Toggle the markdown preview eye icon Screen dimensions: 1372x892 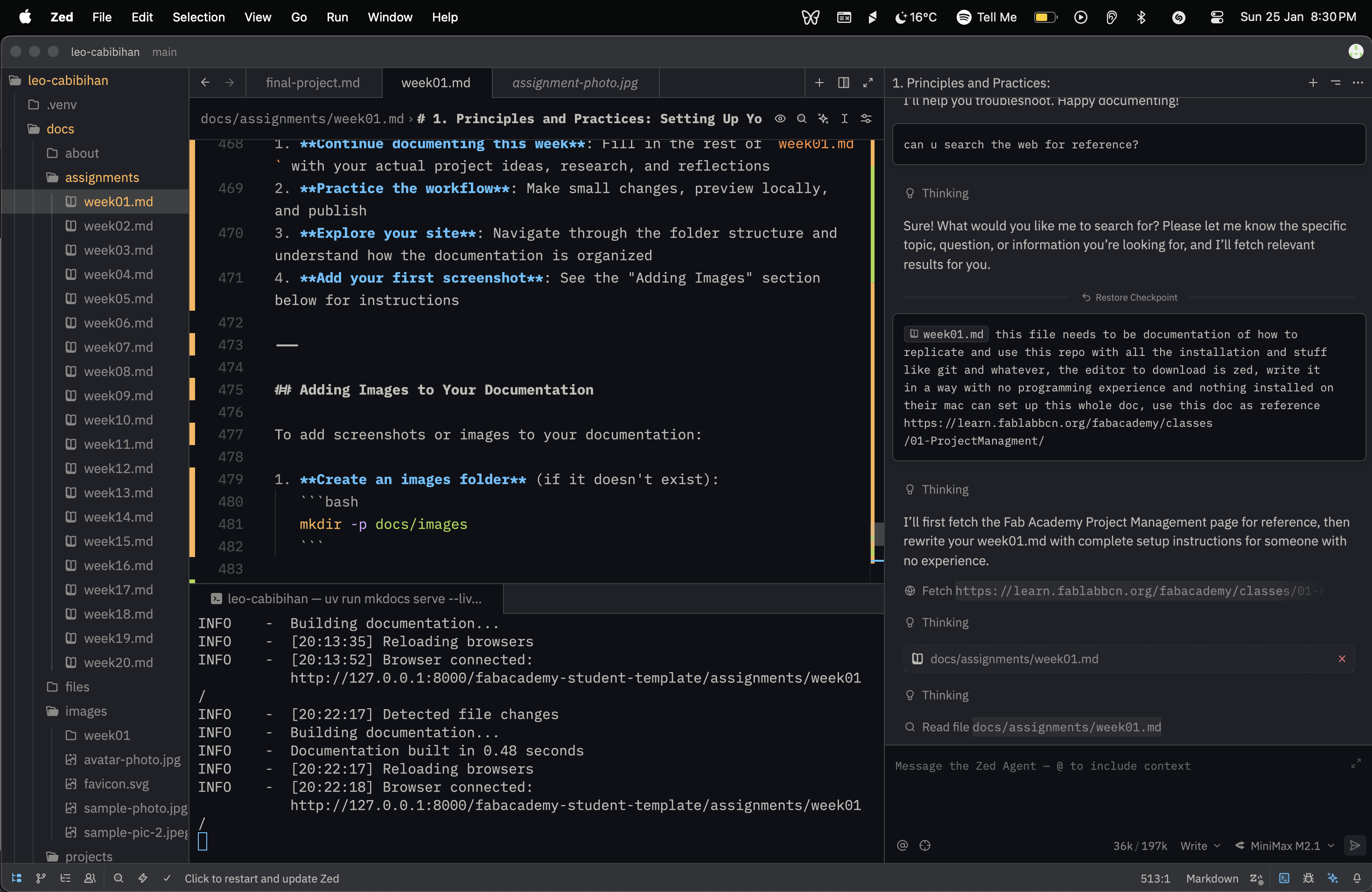coord(780,118)
